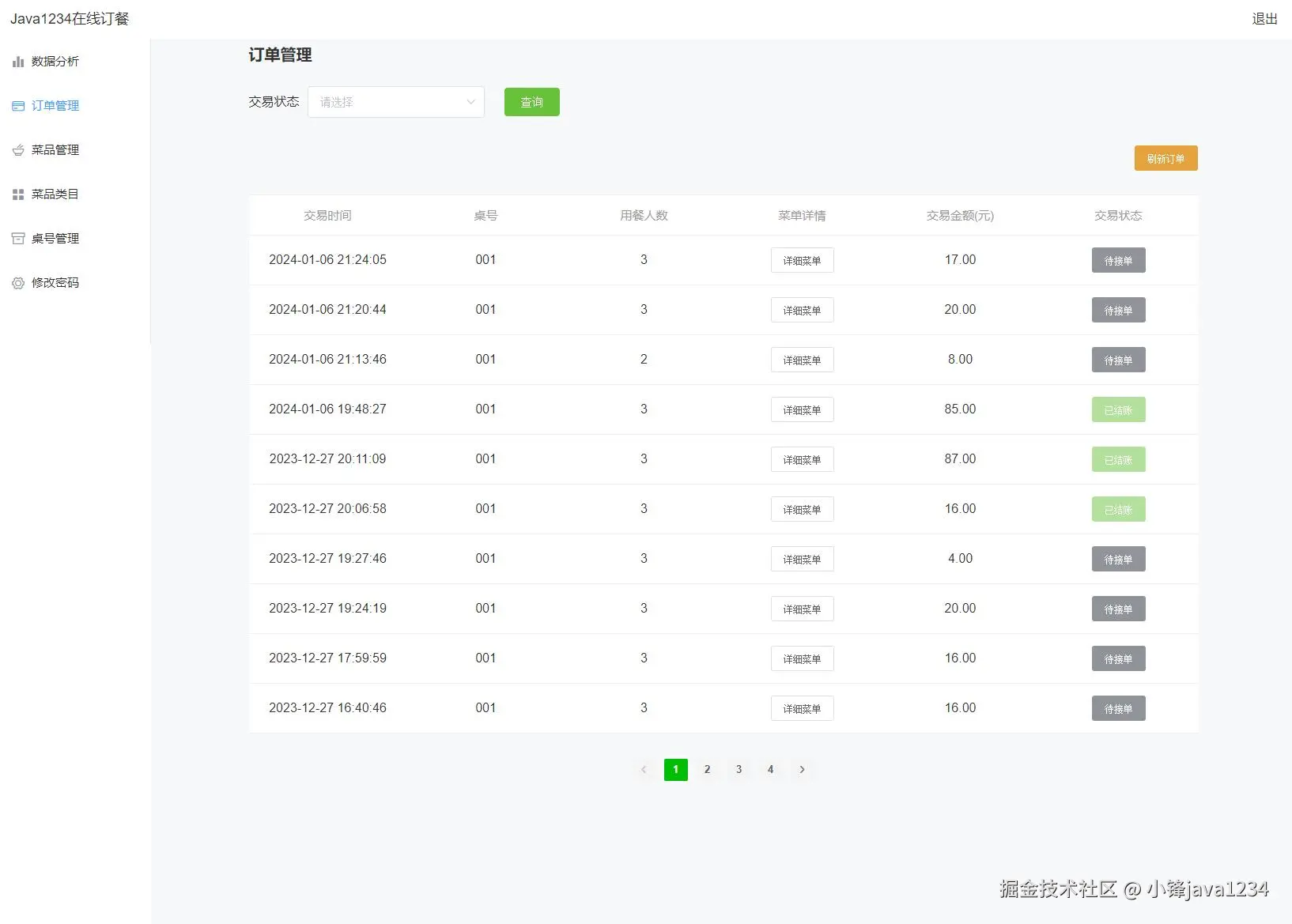Click 待接单 status for the 21:20:44 order

click(1118, 310)
